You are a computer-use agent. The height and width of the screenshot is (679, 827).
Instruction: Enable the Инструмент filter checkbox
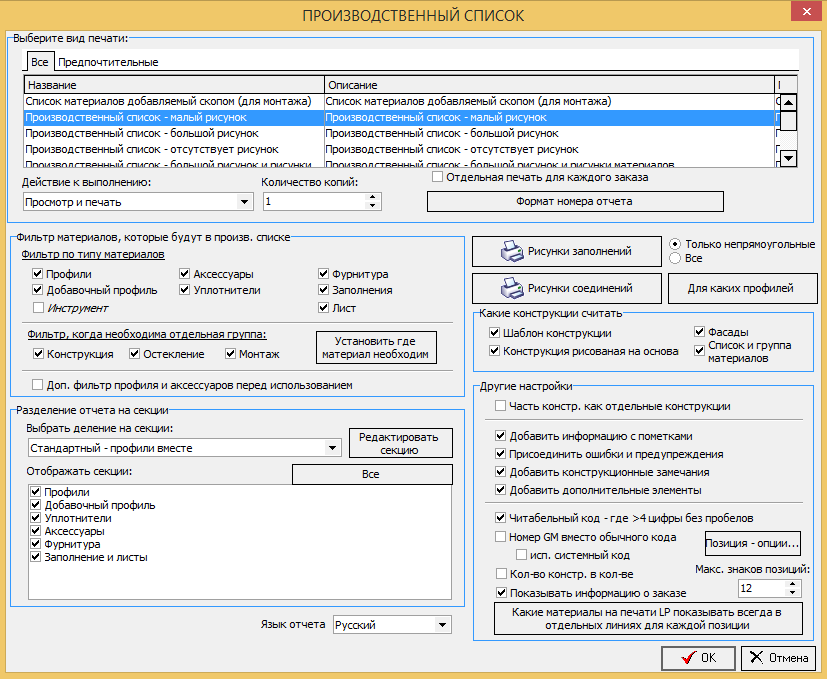coord(37,308)
